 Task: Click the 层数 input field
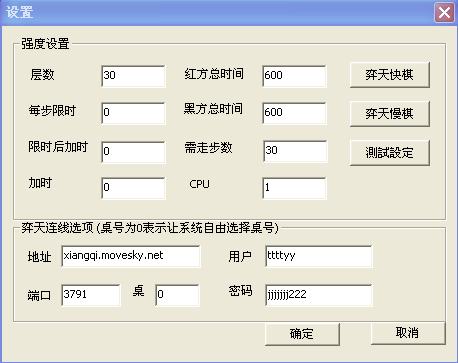tap(133, 76)
